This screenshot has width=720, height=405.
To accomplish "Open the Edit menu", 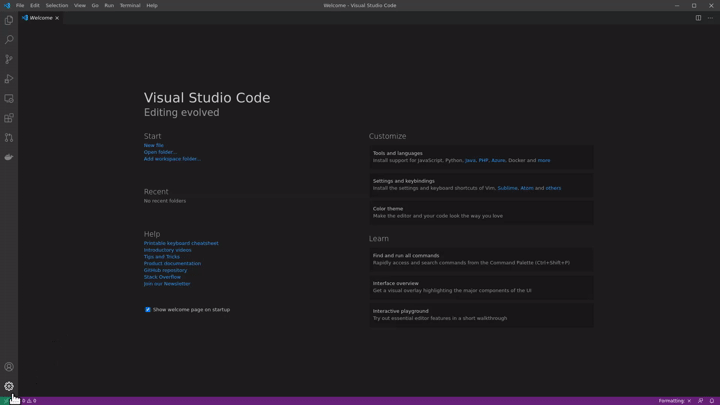I will (x=35, y=6).
